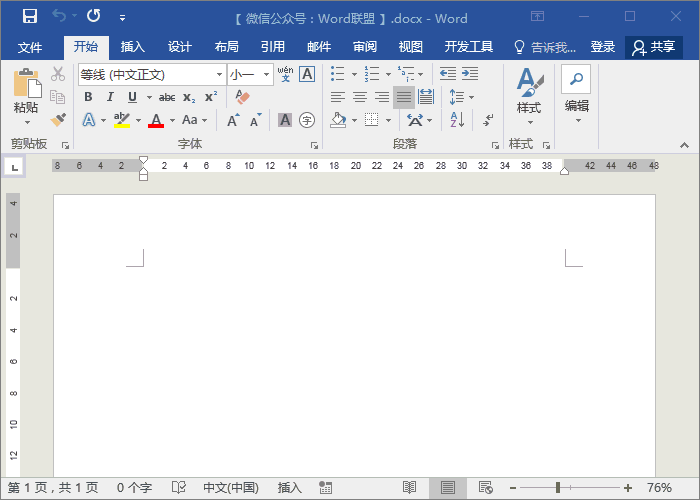Viewport: 700px width, 500px height.
Task: Switch to the 视图 (View) tab
Action: click(411, 47)
